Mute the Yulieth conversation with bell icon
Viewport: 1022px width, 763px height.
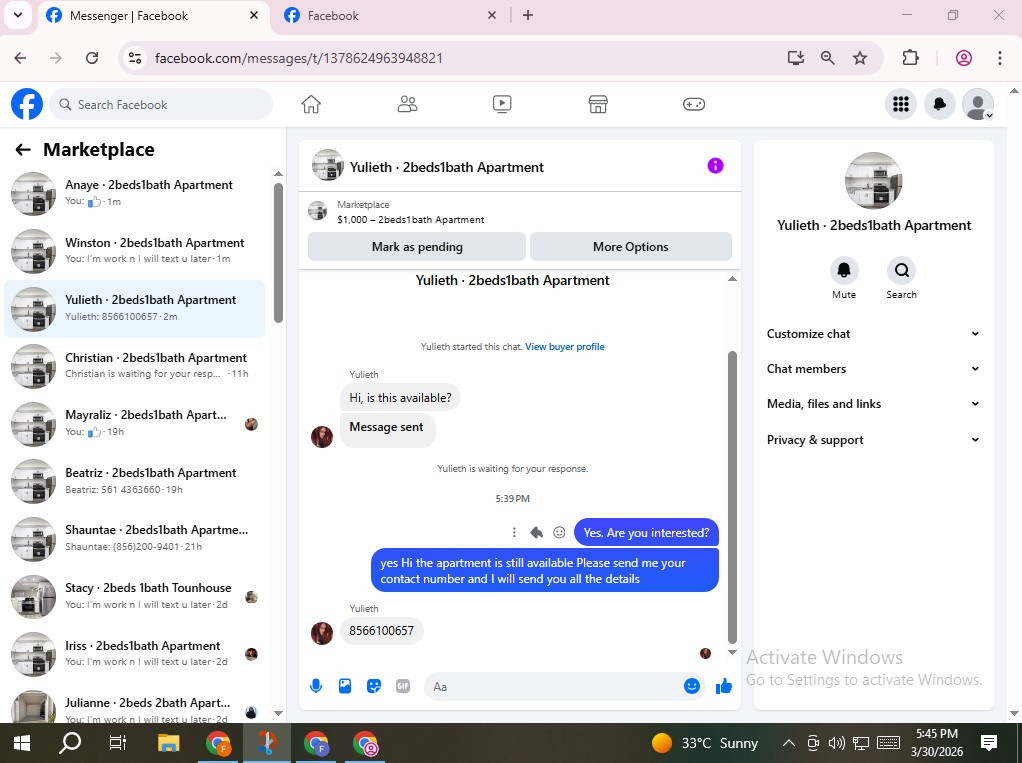click(x=843, y=270)
